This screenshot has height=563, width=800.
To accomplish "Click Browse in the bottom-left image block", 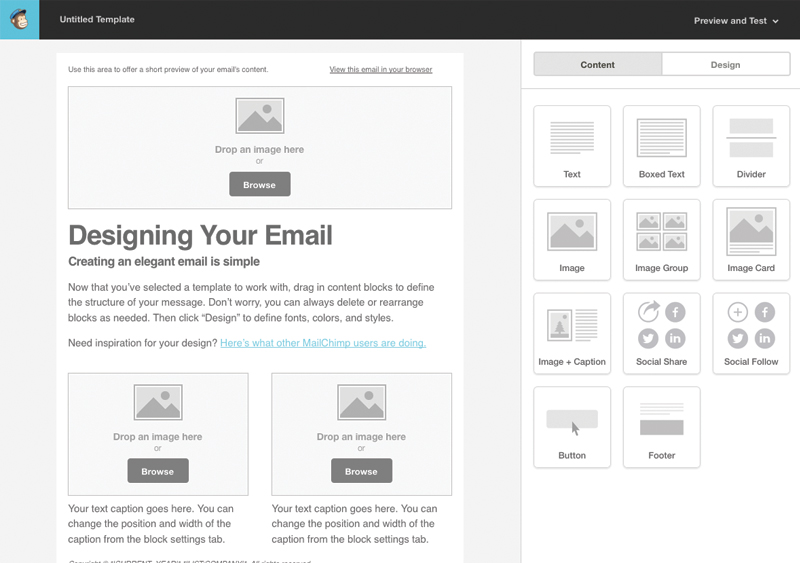I will click(157, 471).
